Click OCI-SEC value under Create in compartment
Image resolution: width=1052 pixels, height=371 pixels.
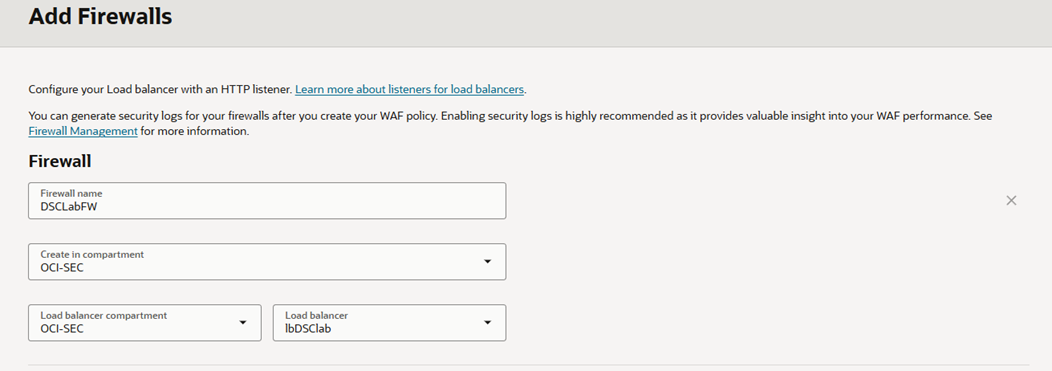point(62,268)
